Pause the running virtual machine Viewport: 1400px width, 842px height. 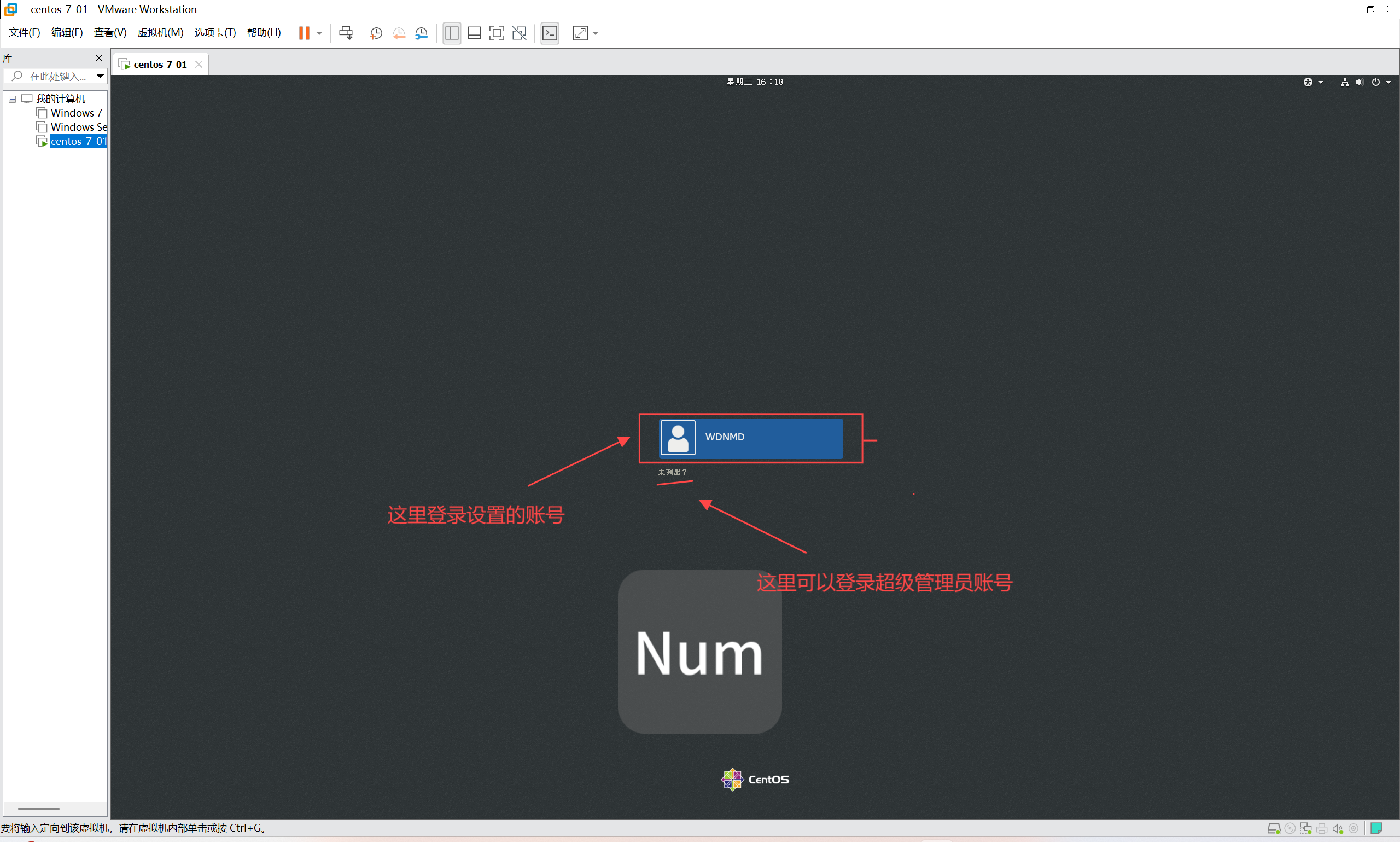tap(304, 33)
